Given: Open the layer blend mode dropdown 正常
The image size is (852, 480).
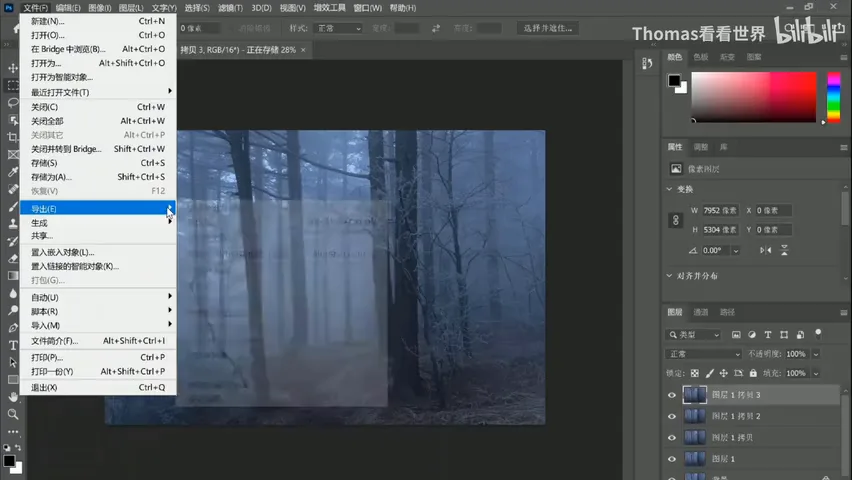Looking at the screenshot, I should click(x=703, y=354).
